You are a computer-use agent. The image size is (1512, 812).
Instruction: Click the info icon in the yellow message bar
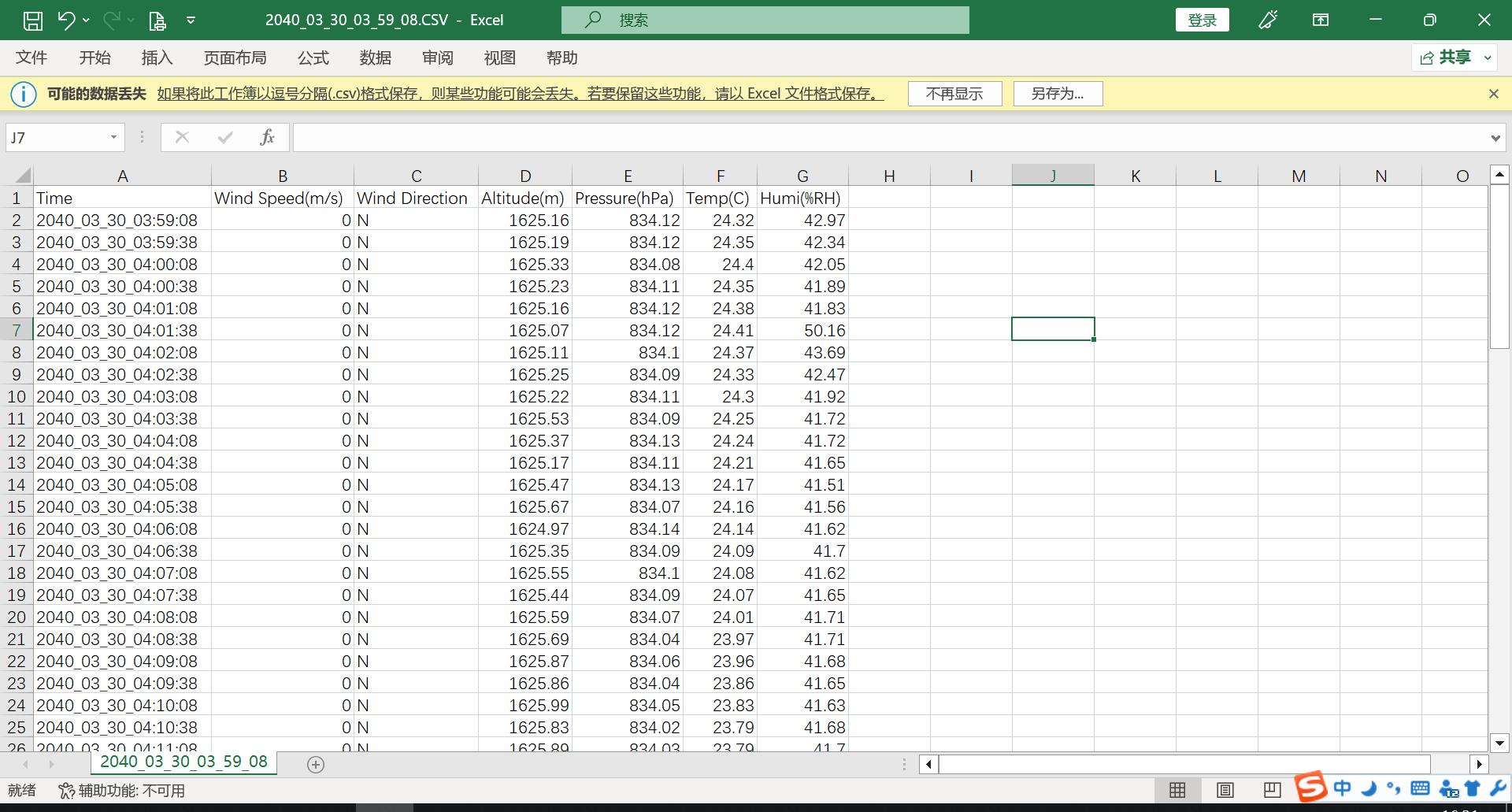(24, 94)
